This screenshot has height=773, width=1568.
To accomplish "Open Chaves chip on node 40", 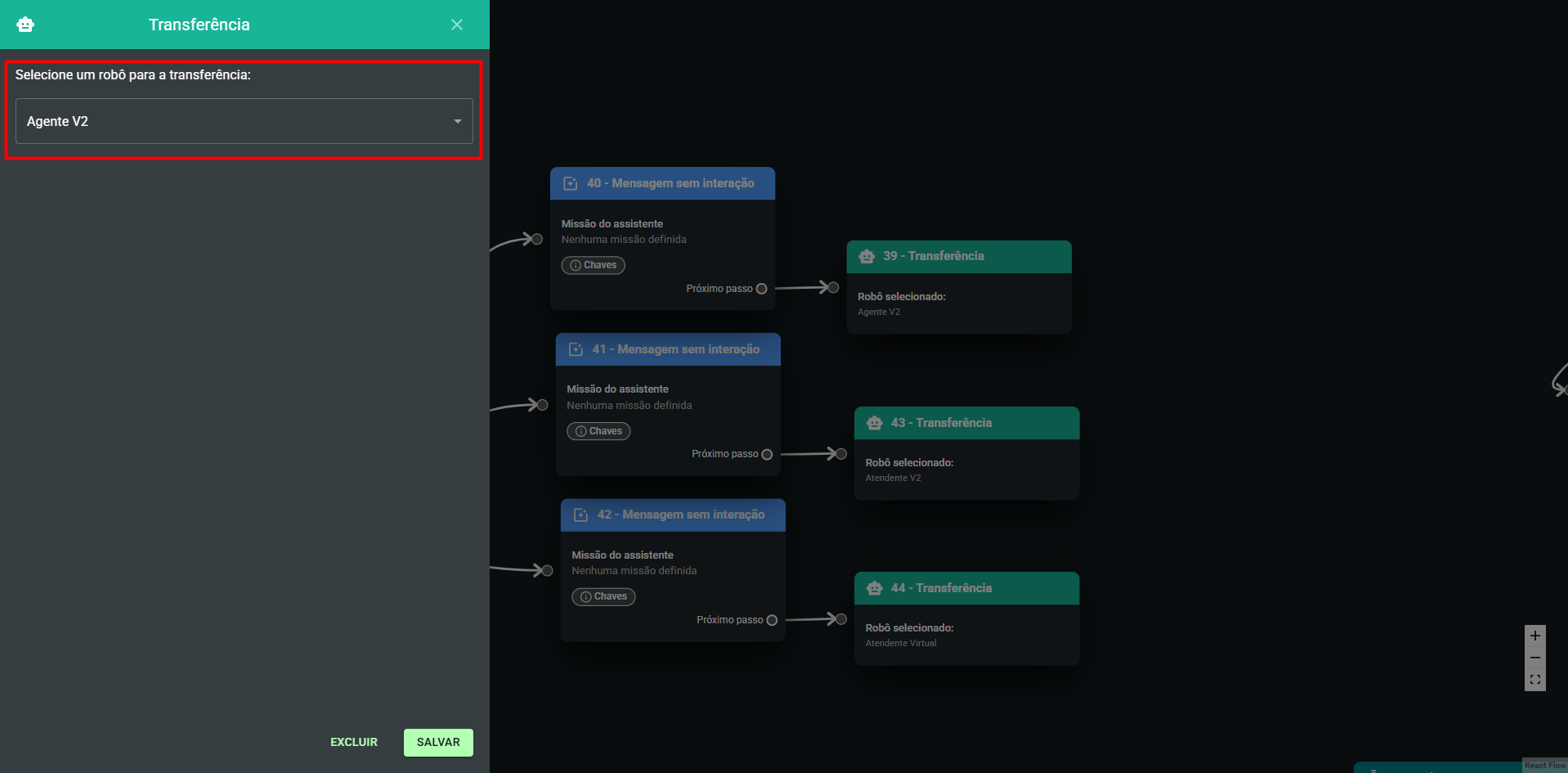I will click(x=594, y=265).
